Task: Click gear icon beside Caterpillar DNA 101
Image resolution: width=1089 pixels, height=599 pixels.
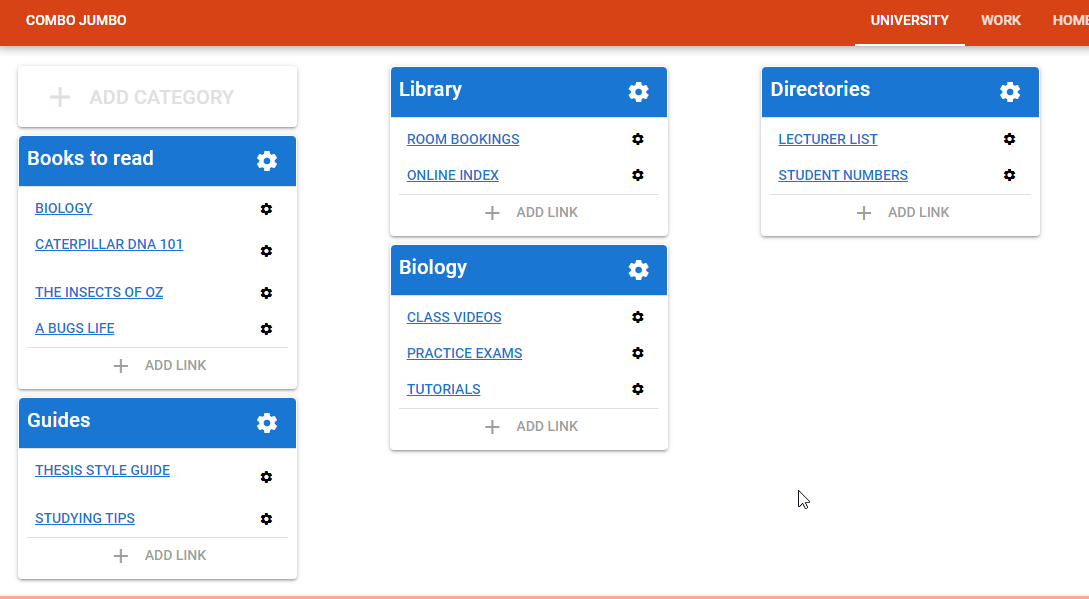Action: point(266,251)
